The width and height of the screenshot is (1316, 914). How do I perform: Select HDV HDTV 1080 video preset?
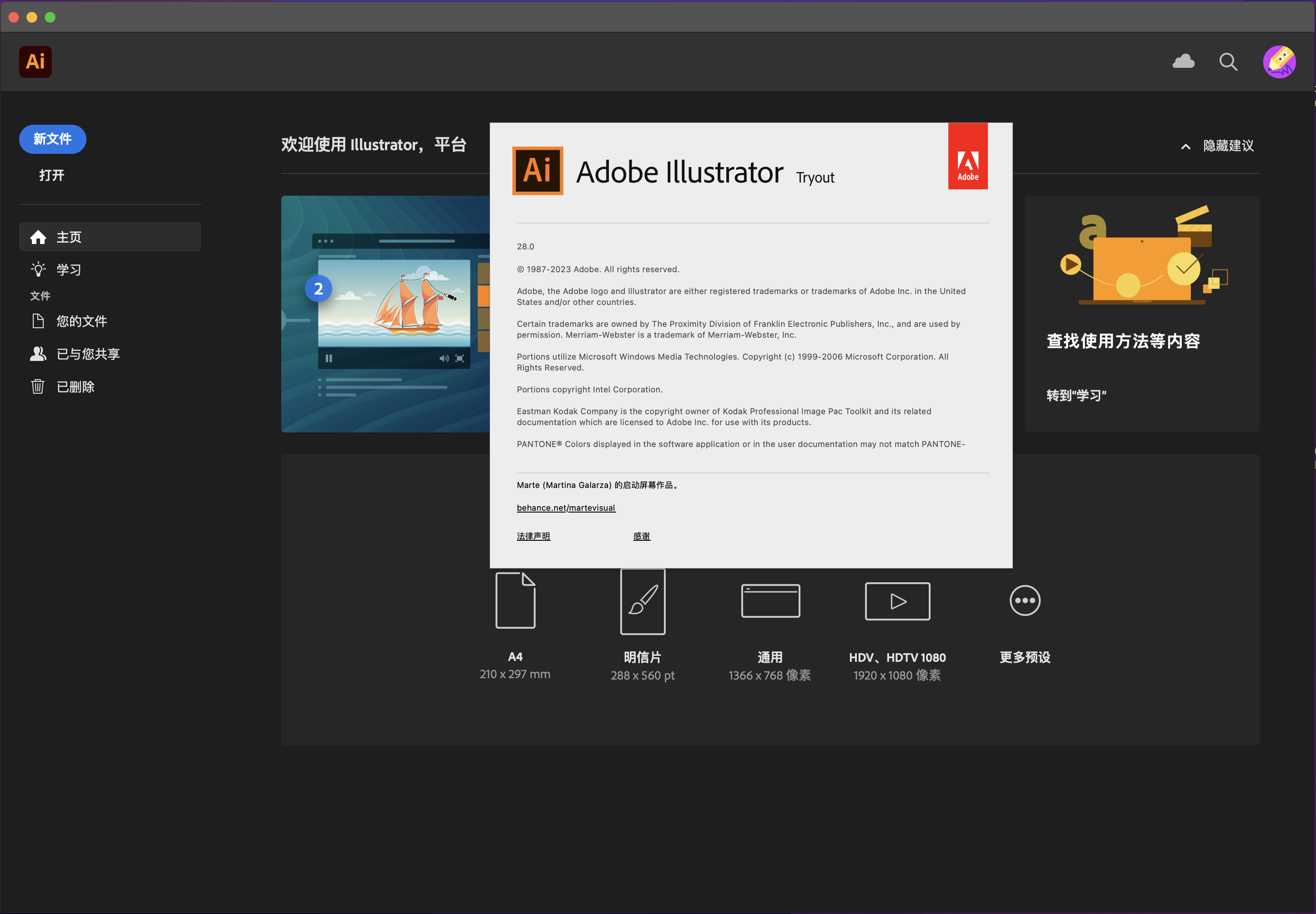click(x=897, y=601)
